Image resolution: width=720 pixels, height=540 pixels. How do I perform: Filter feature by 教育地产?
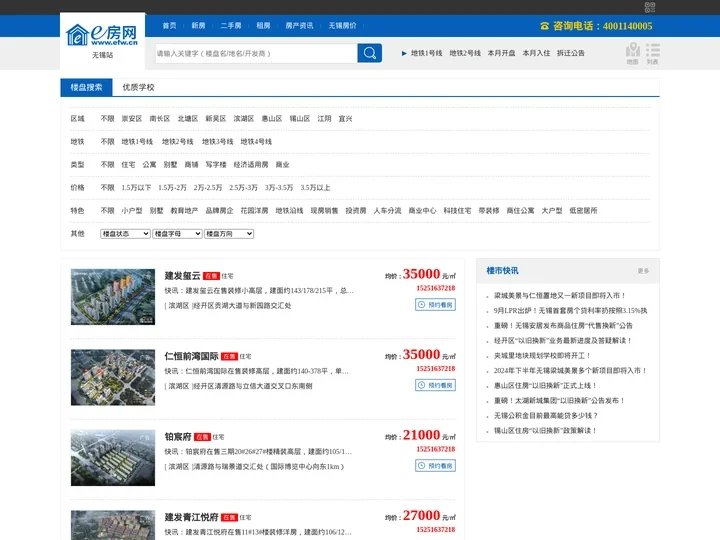click(x=184, y=210)
